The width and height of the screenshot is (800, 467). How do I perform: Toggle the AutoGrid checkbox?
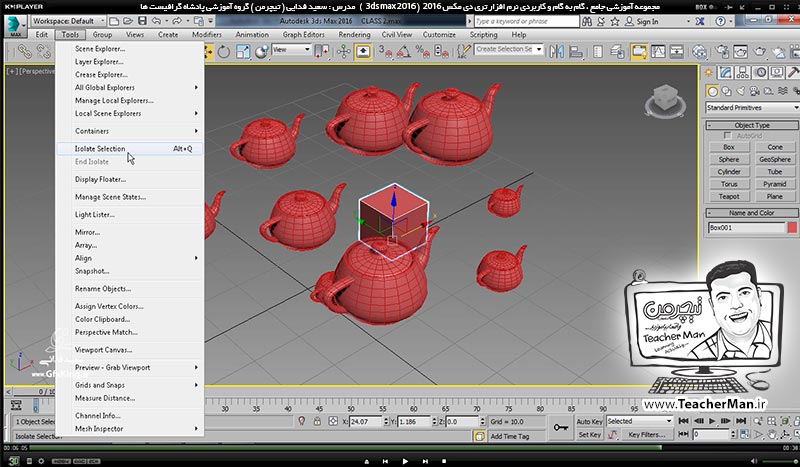pyautogui.click(x=728, y=135)
